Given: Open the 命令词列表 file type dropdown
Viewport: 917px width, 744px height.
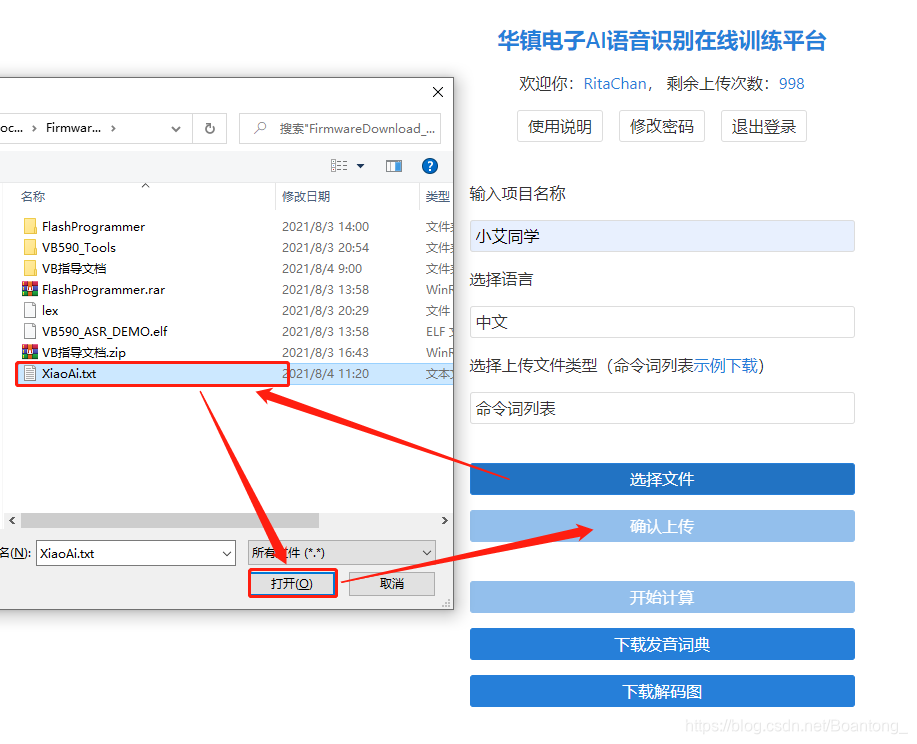Looking at the screenshot, I should 662,408.
